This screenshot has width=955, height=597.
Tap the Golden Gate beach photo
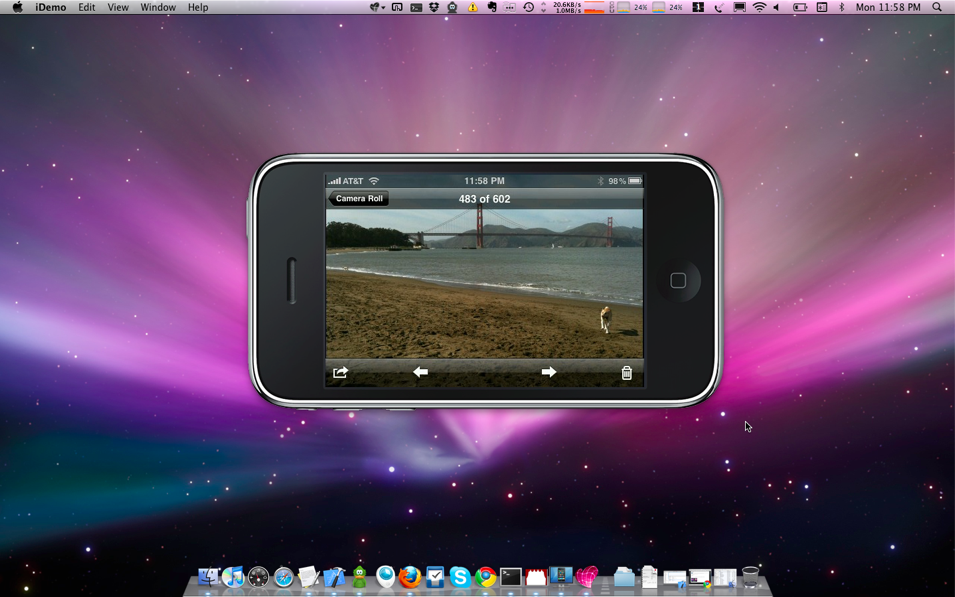pyautogui.click(x=484, y=283)
